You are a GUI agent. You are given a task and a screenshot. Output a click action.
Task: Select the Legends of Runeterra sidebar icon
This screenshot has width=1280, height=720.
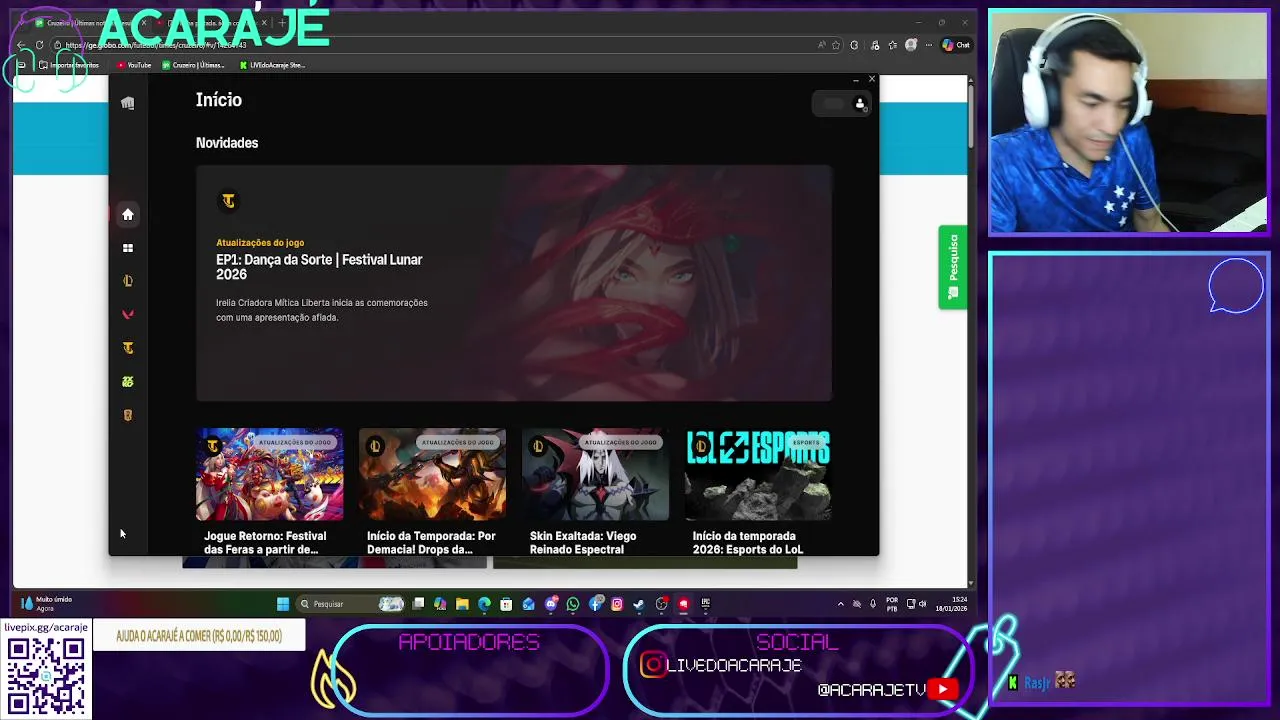point(128,415)
